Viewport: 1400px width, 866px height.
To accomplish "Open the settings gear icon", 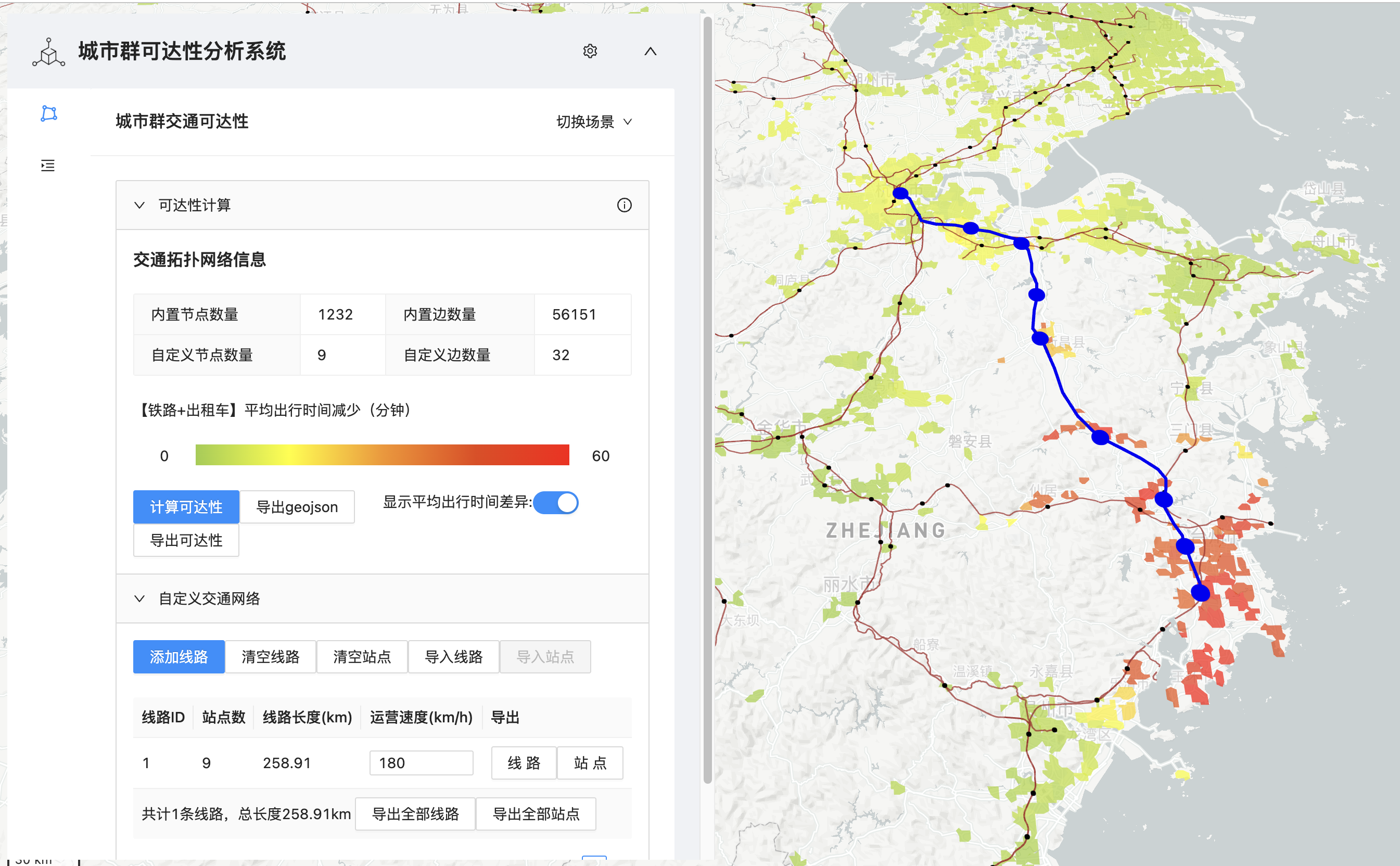I will click(590, 52).
